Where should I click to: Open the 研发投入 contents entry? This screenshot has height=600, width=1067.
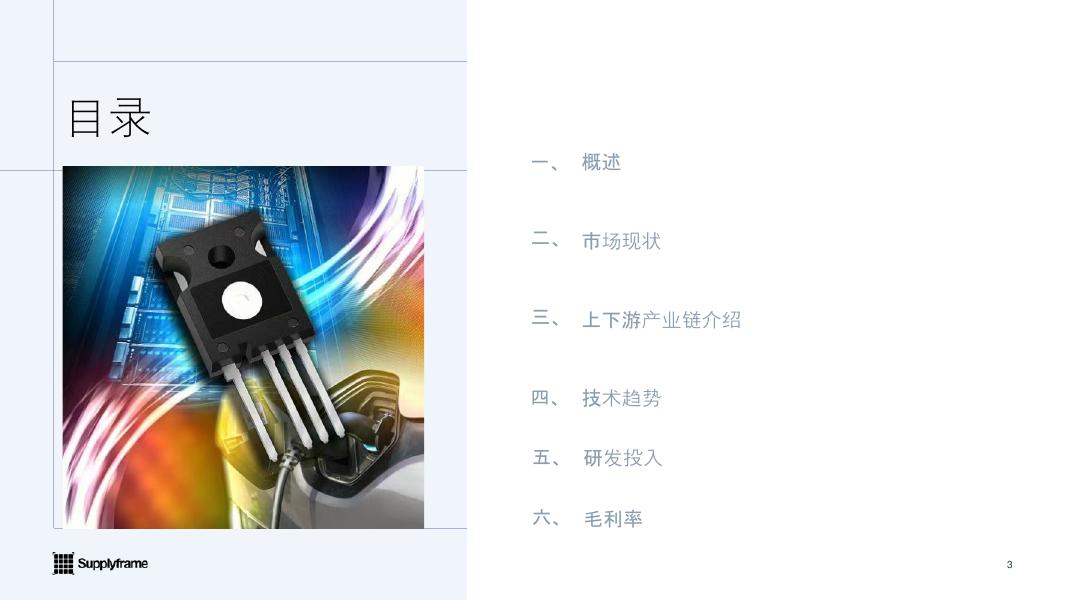pyautogui.click(x=622, y=458)
